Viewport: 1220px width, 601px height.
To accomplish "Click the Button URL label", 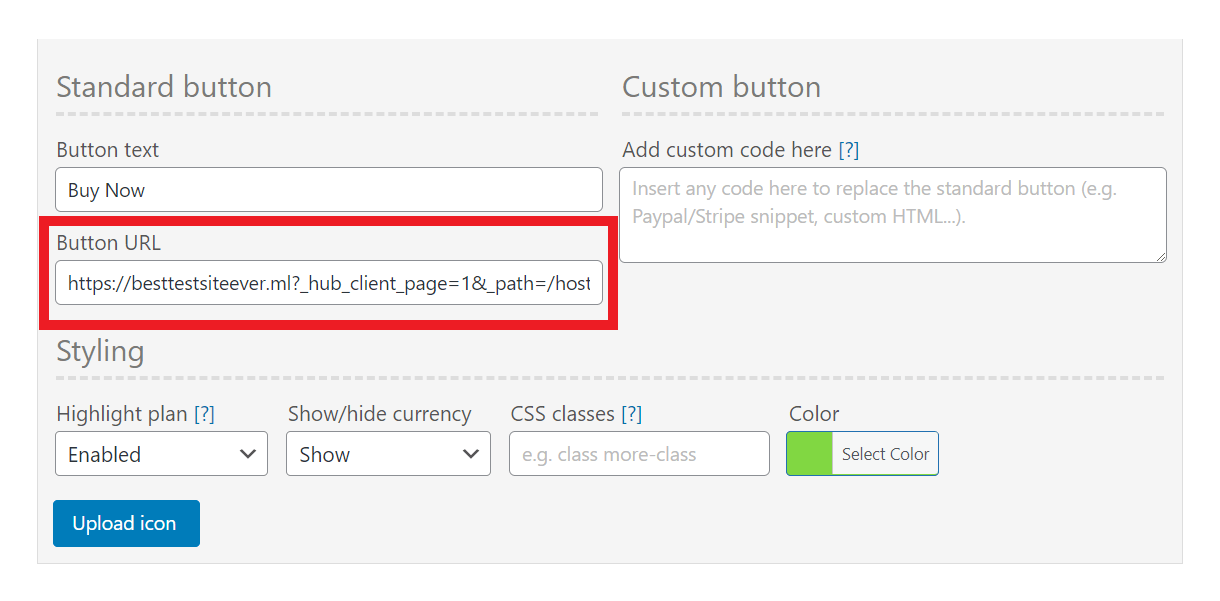I will point(108,243).
